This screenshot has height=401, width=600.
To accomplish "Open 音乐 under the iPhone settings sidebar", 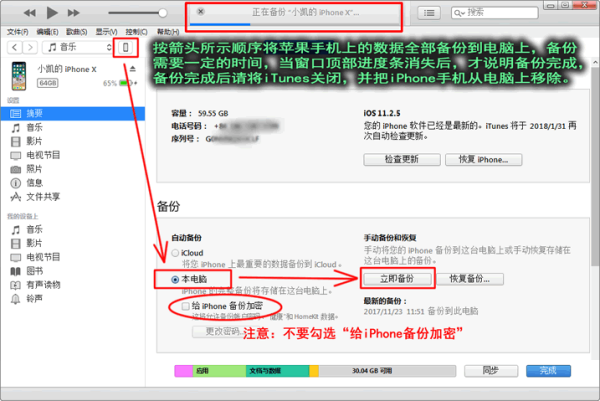I will click(x=33, y=128).
